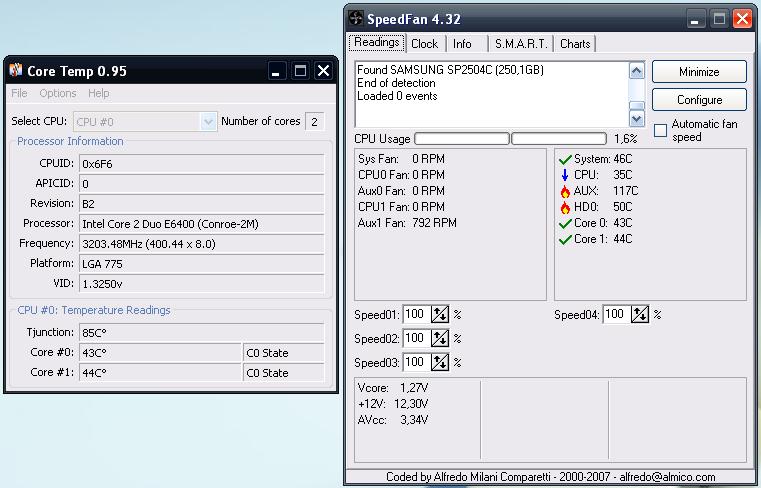761x488 pixels.
Task: Click the Found SAMSUNG SP2504C log line
Action: (x=450, y=70)
